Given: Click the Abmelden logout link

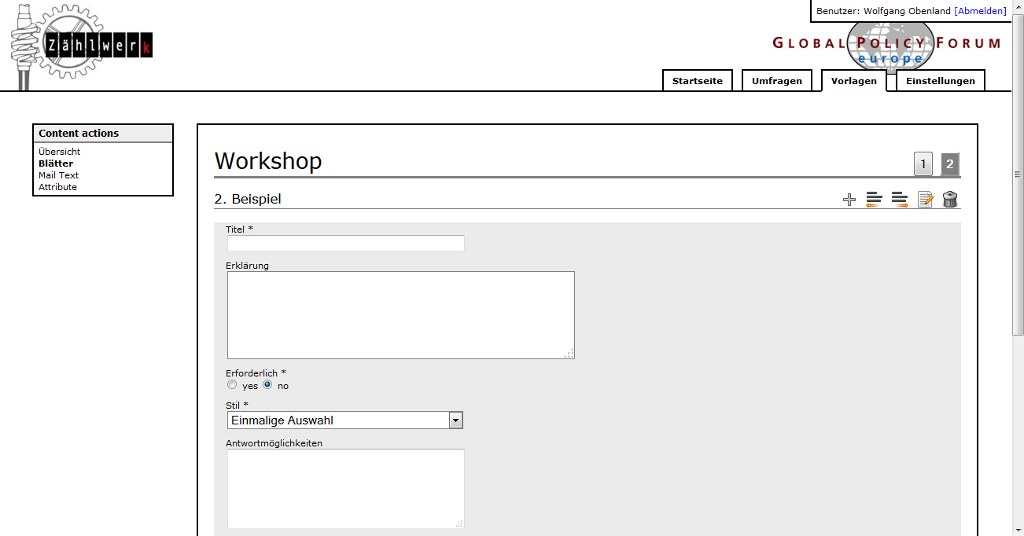Looking at the screenshot, I should (980, 11).
